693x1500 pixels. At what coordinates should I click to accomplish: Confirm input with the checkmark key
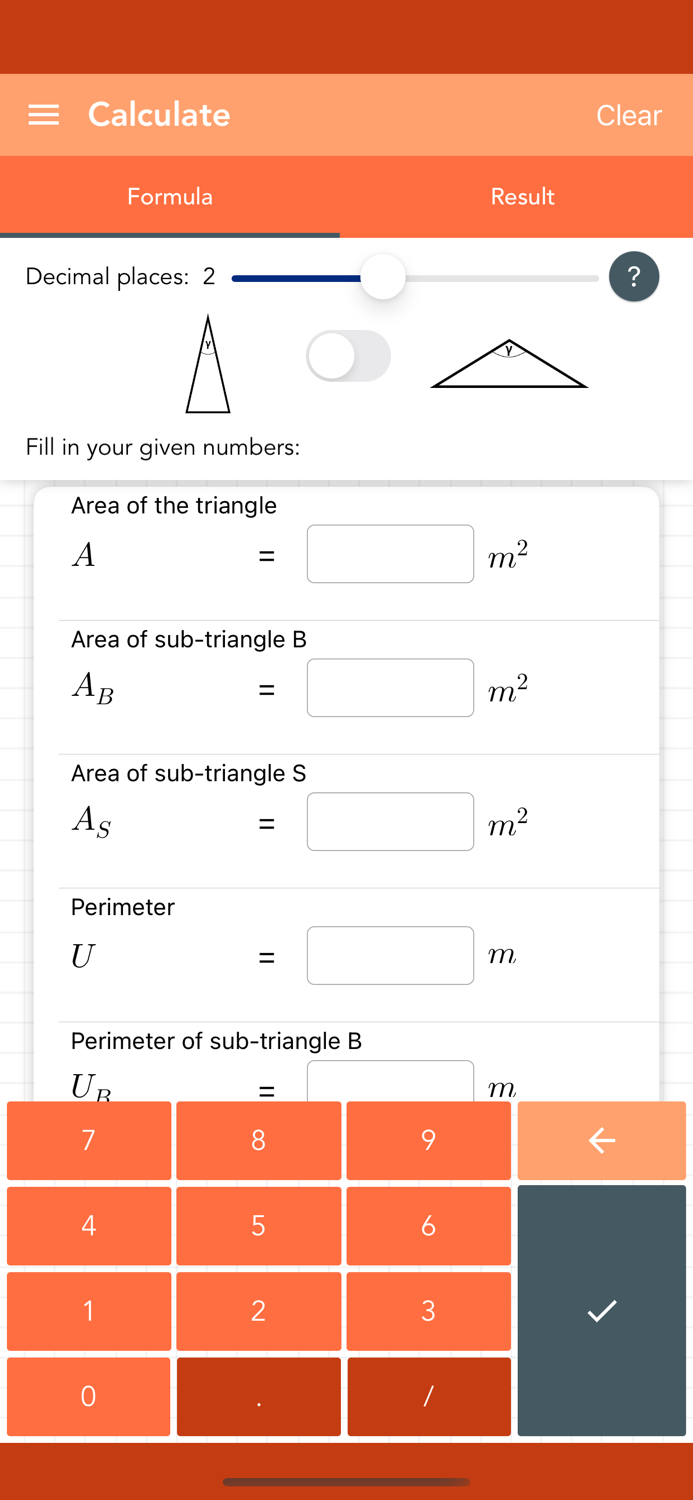(600, 1310)
